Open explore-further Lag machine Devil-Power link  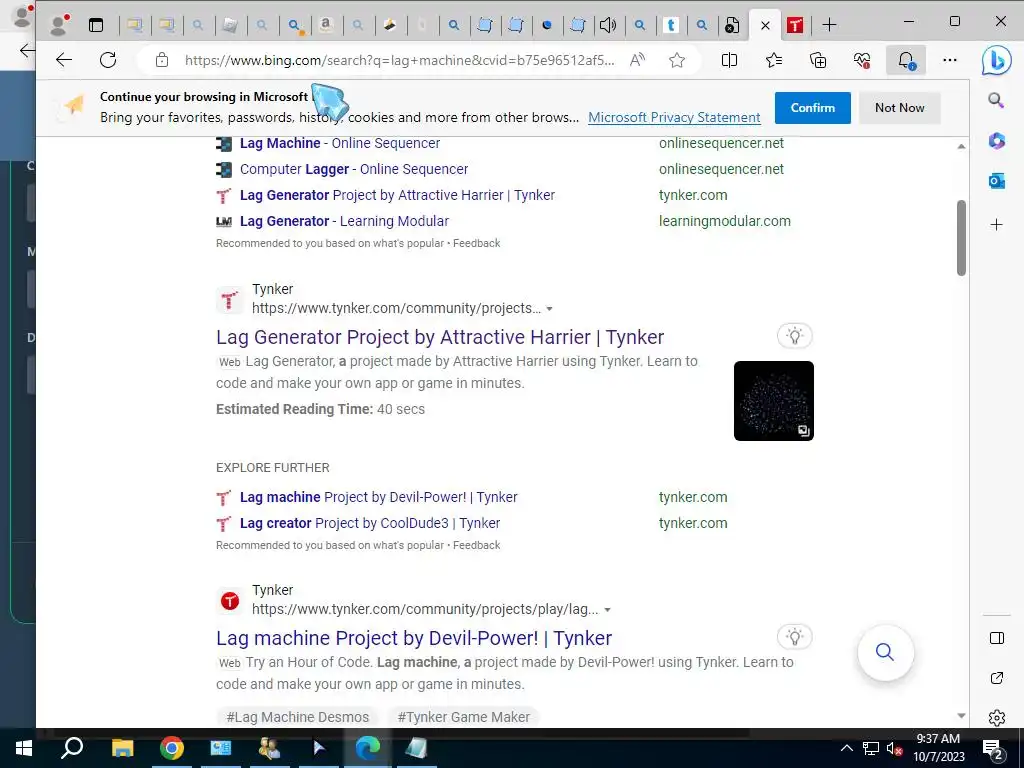point(378,497)
